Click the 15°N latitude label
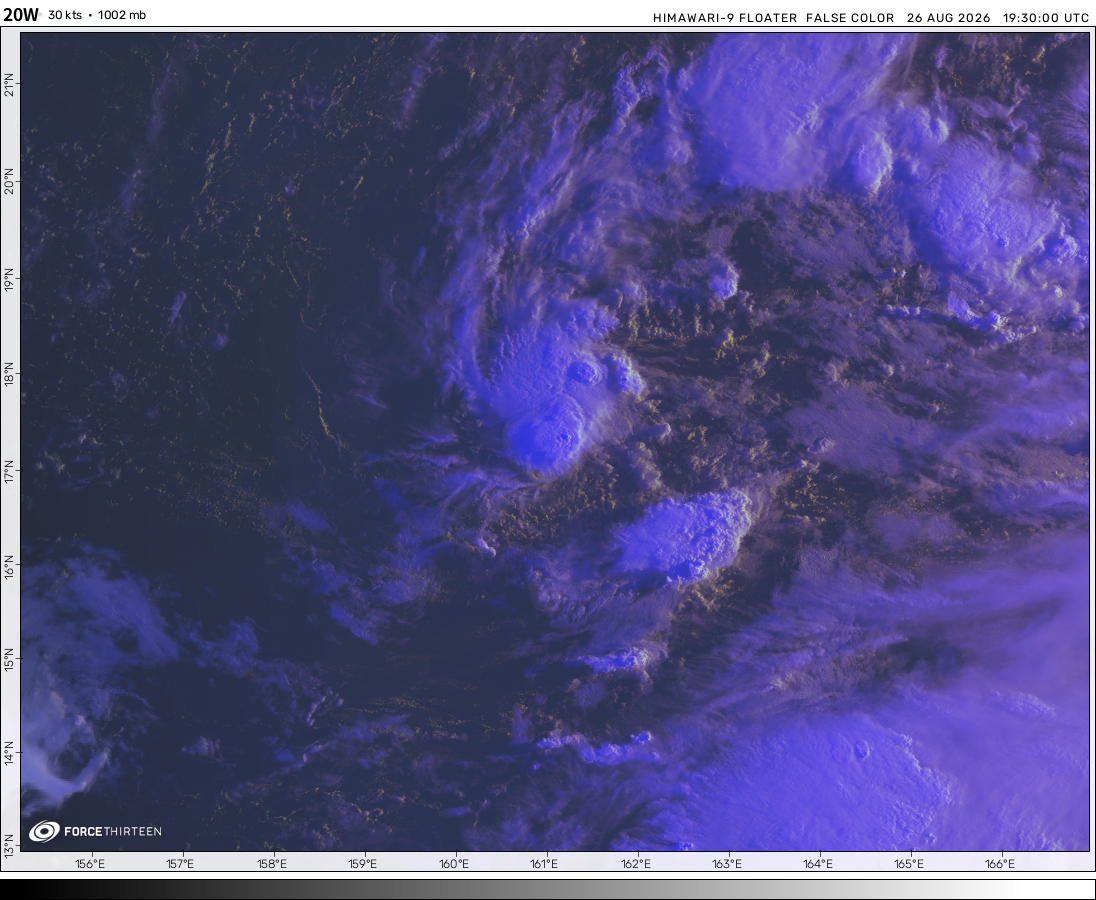The width and height of the screenshot is (1096, 900). coord(9,661)
